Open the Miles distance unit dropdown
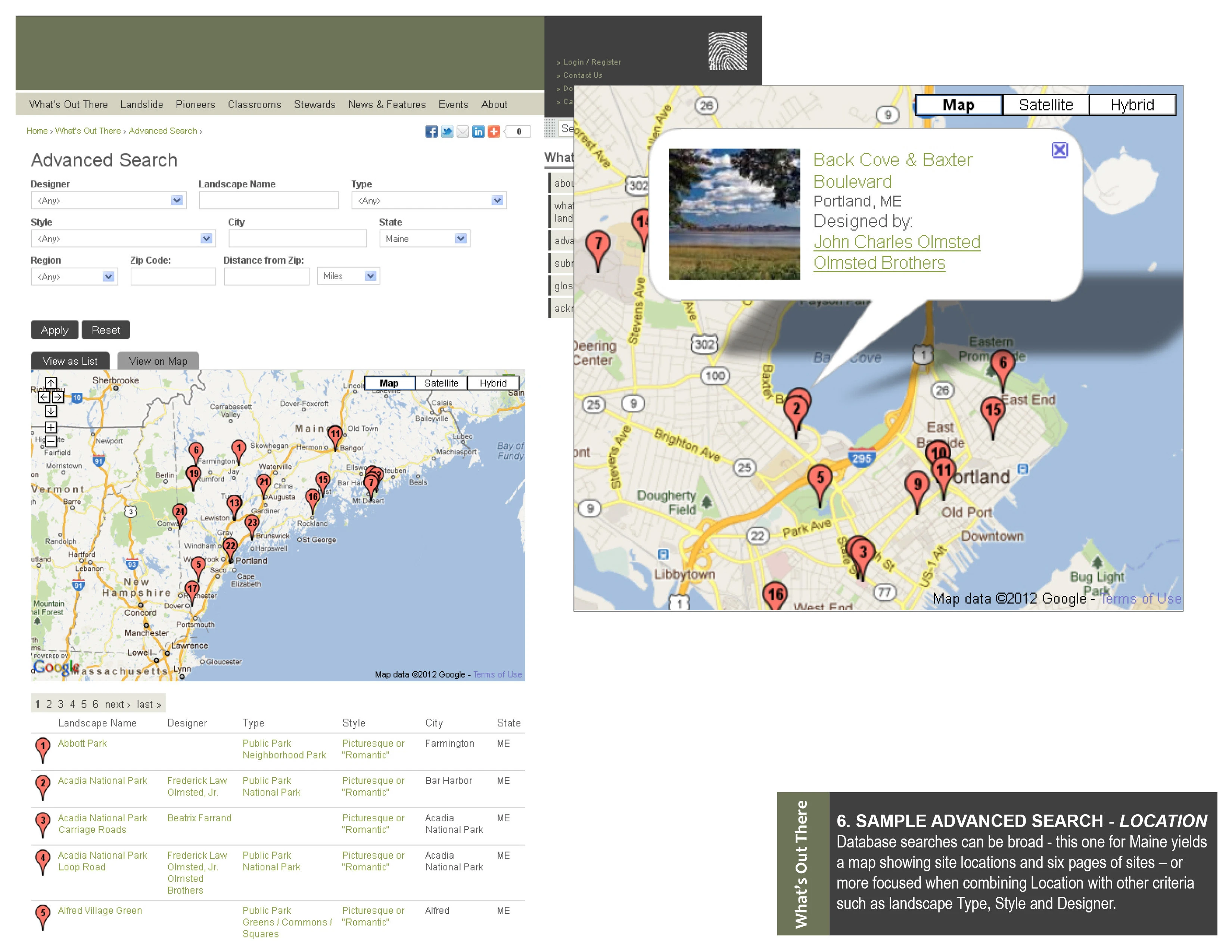1232x952 pixels. click(349, 276)
